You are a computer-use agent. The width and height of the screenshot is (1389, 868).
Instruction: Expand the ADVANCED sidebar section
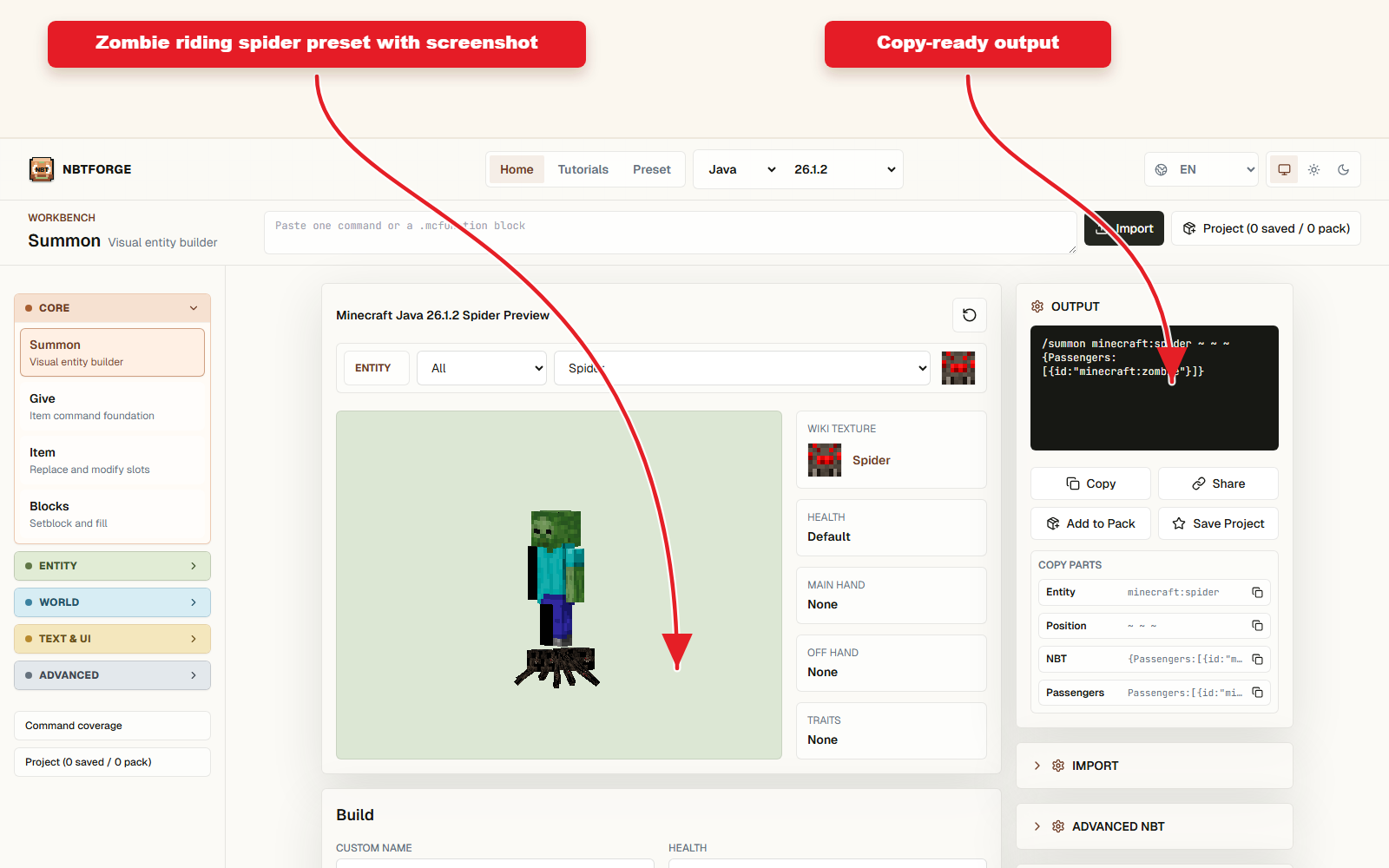112,675
